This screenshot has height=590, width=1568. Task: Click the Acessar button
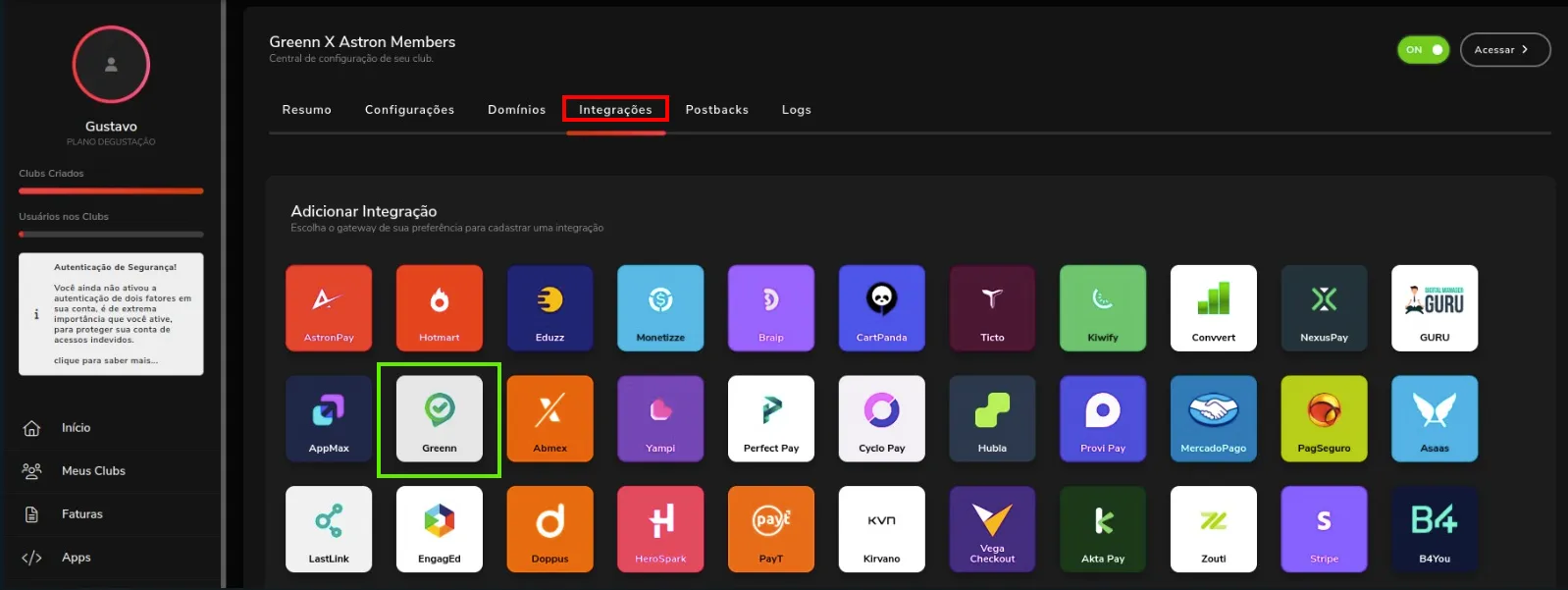click(1505, 50)
